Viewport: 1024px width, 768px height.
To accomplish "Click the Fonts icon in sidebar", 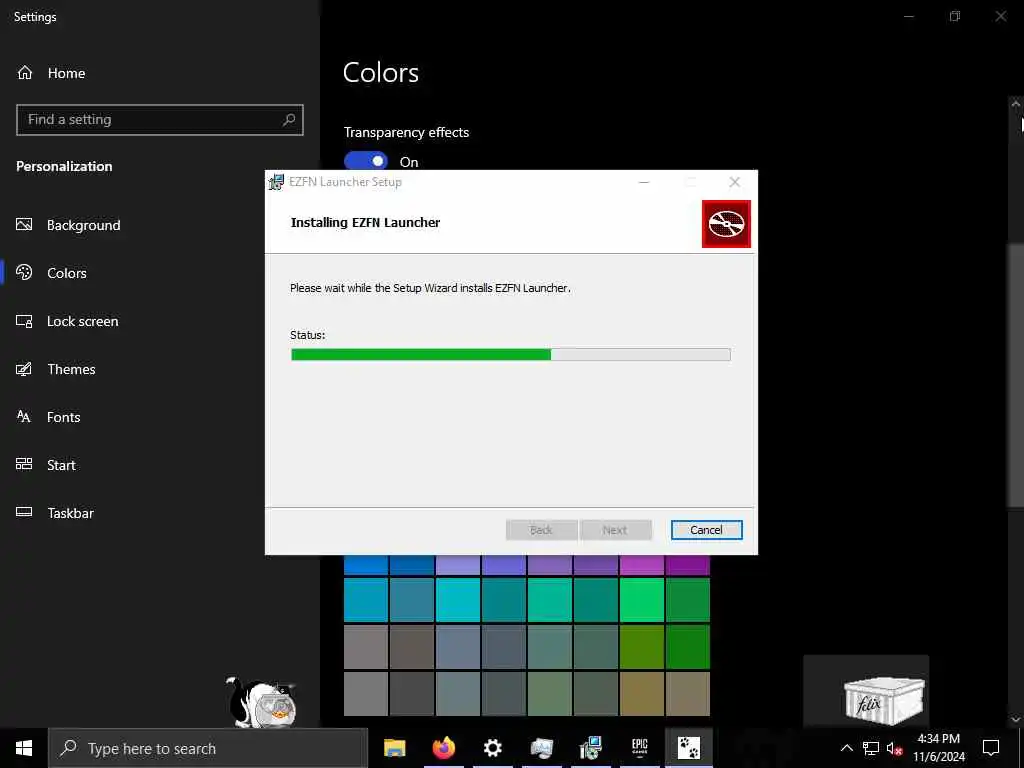I will 24,417.
